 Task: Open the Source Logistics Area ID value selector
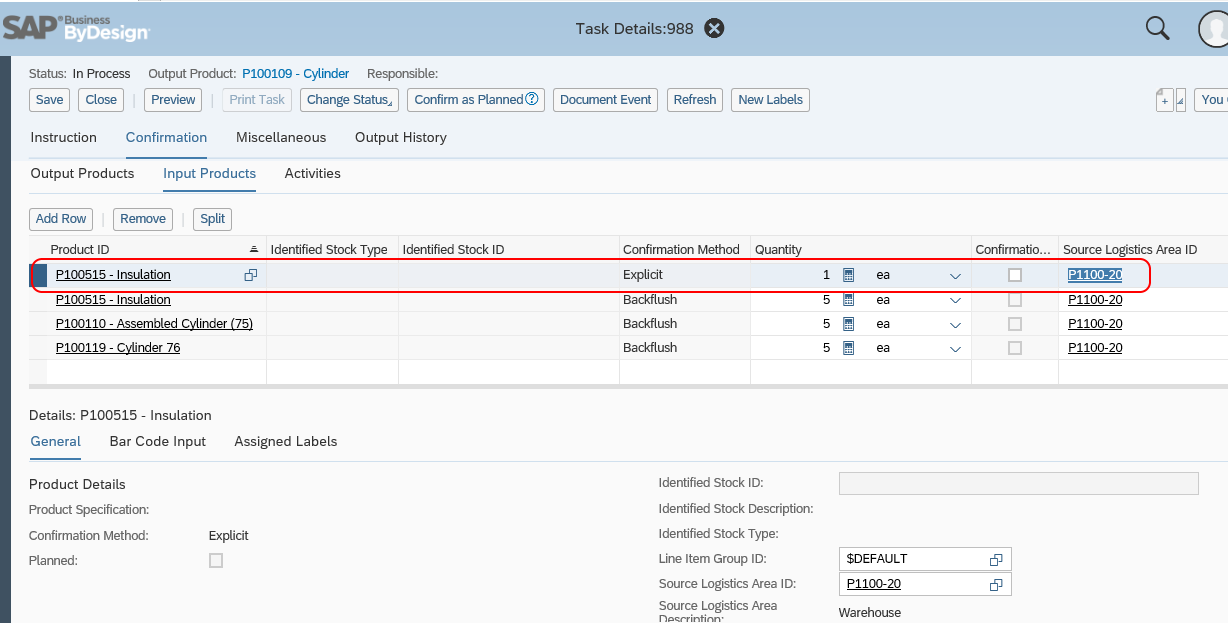(x=995, y=584)
